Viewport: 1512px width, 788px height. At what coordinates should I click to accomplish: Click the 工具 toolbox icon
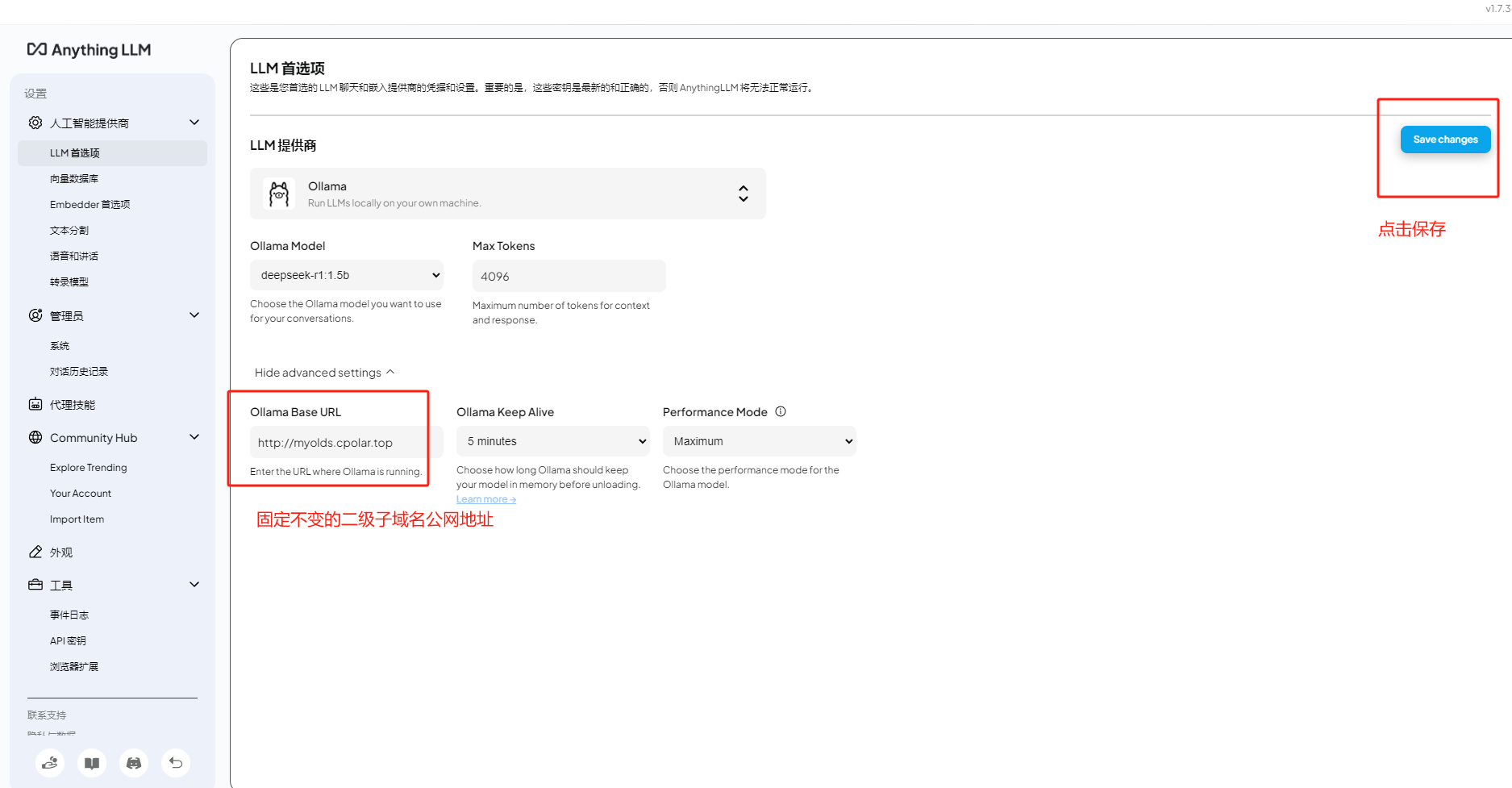pyautogui.click(x=35, y=585)
